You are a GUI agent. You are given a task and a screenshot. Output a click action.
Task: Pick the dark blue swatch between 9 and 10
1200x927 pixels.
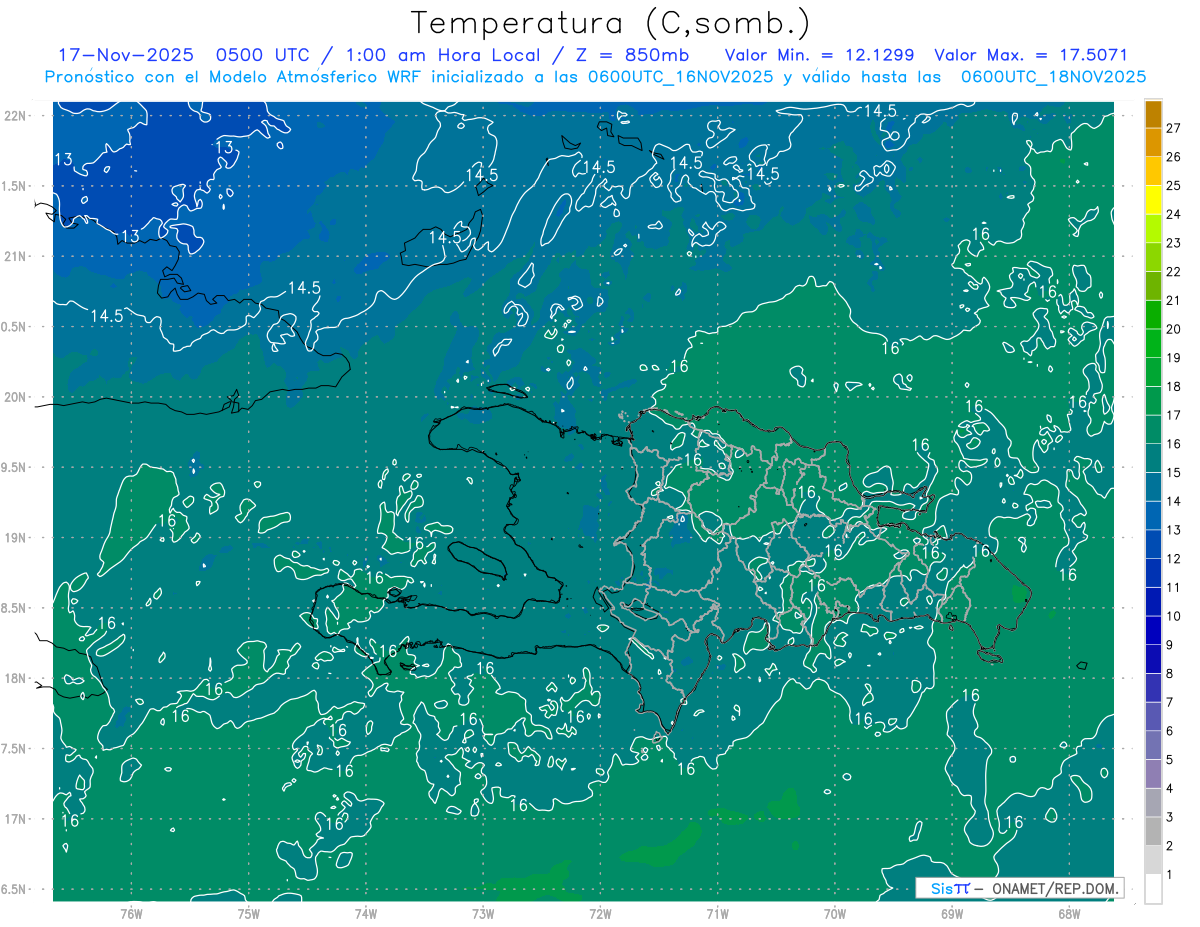[1154, 631]
